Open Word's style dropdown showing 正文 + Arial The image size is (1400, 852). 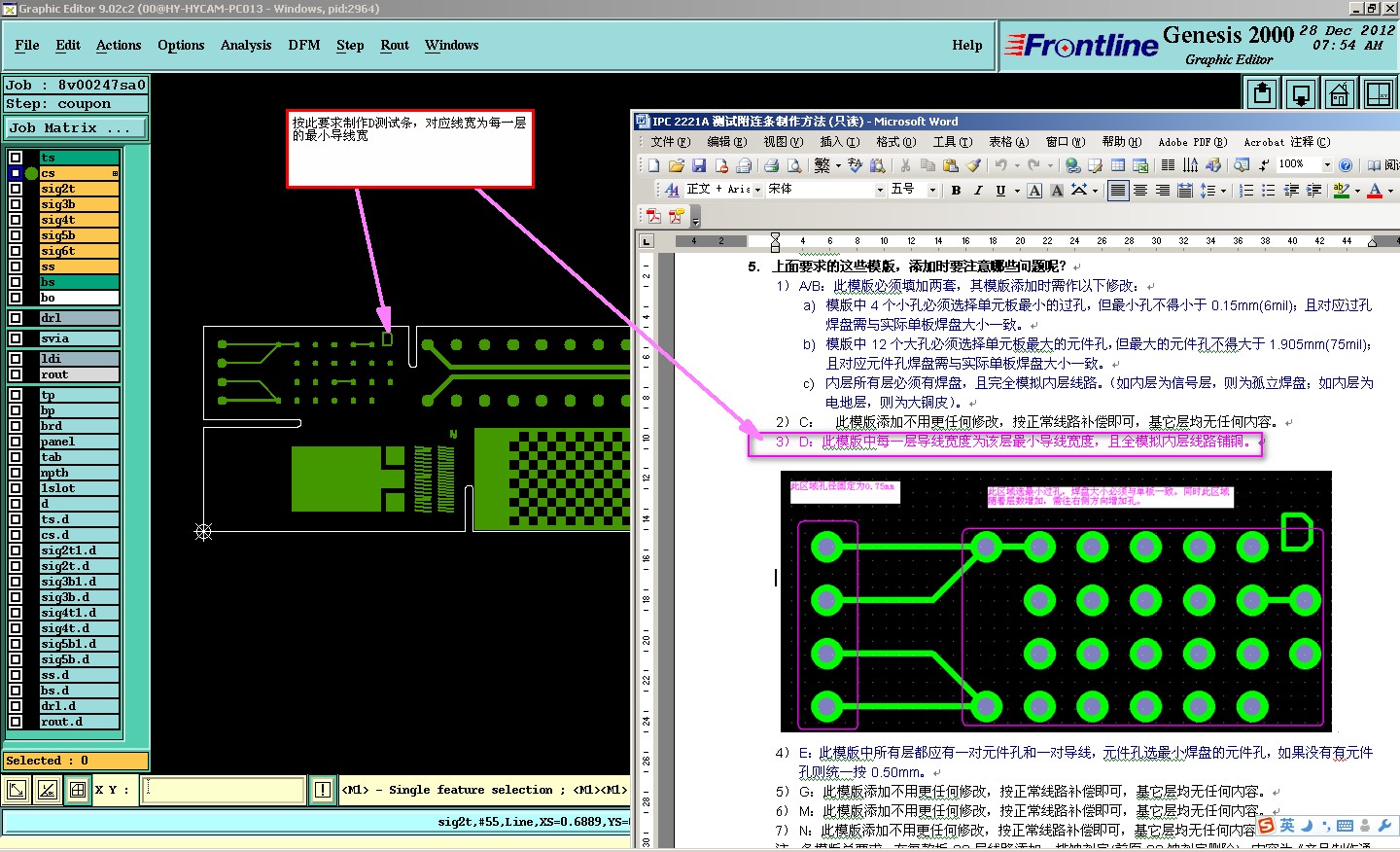757,190
